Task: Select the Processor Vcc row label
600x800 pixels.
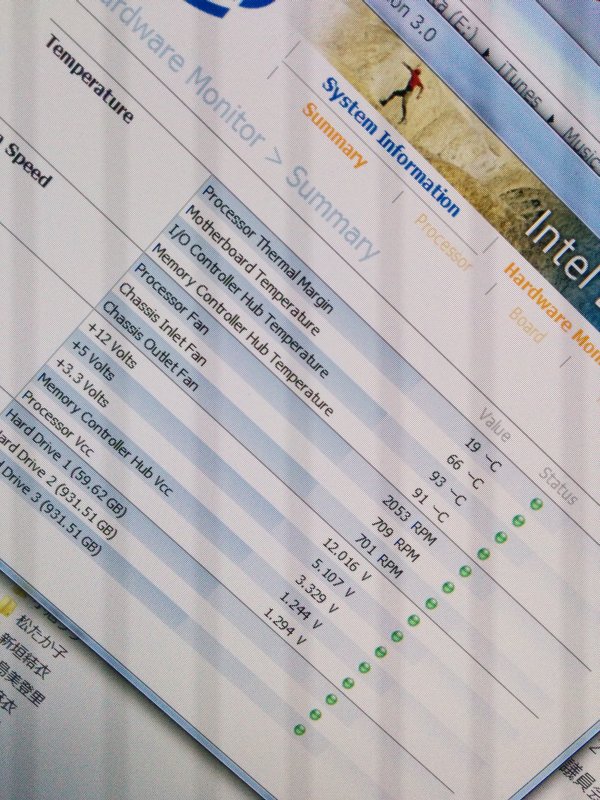Action: point(57,424)
